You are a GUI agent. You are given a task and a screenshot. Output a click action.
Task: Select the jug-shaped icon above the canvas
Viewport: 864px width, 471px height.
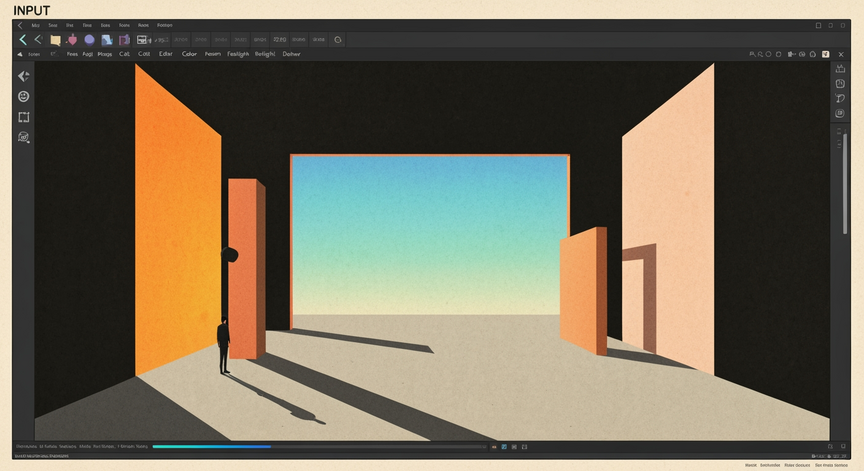792,55
